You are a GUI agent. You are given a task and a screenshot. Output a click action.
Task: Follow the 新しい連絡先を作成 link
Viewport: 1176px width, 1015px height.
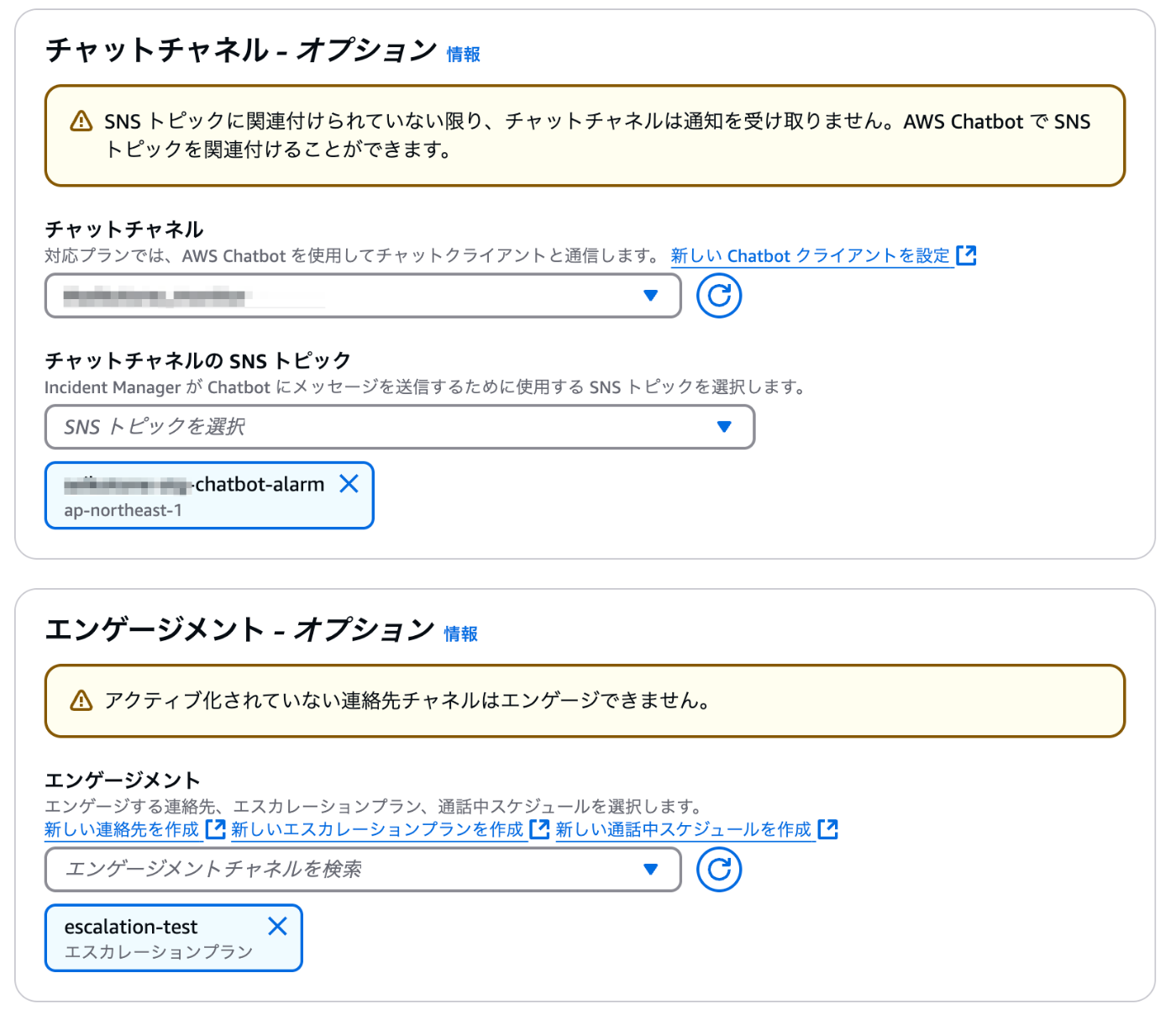[122, 829]
